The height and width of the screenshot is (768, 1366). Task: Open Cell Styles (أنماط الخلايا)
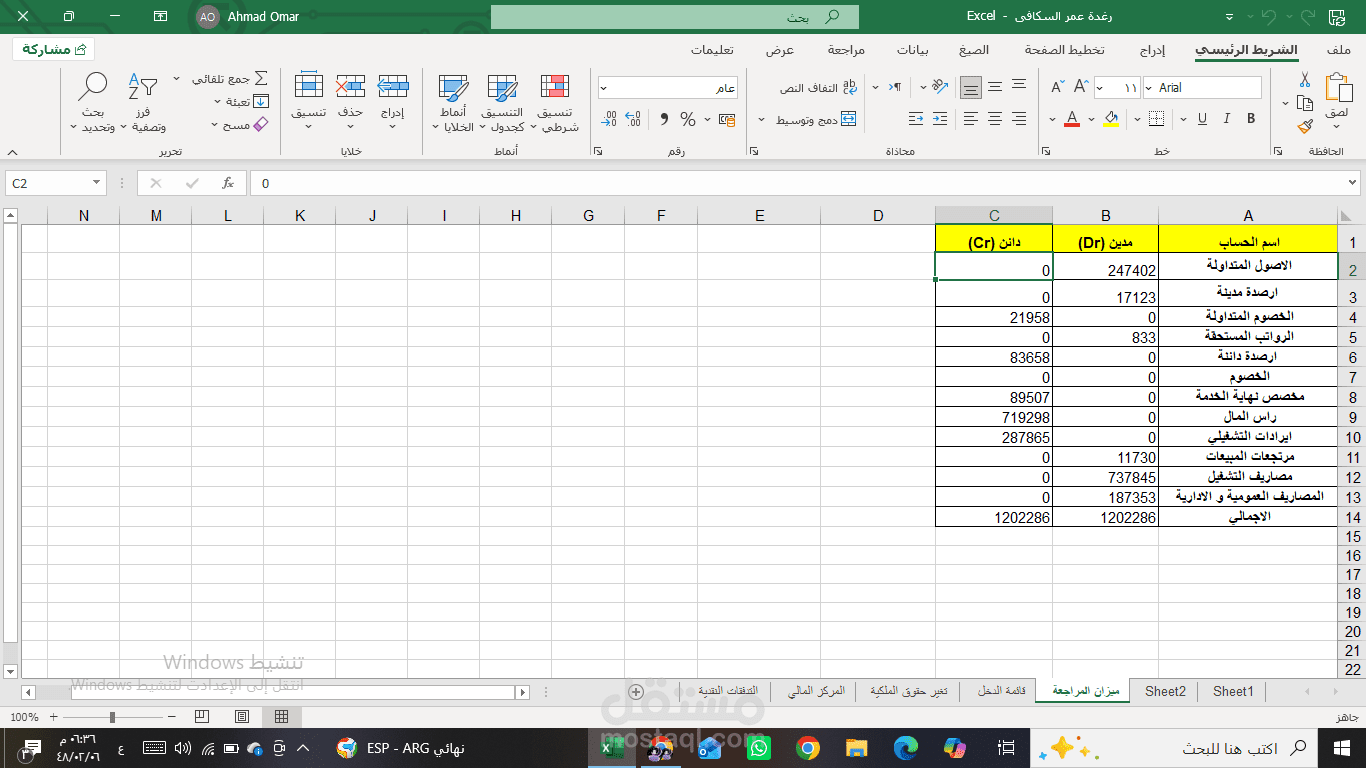tap(454, 104)
